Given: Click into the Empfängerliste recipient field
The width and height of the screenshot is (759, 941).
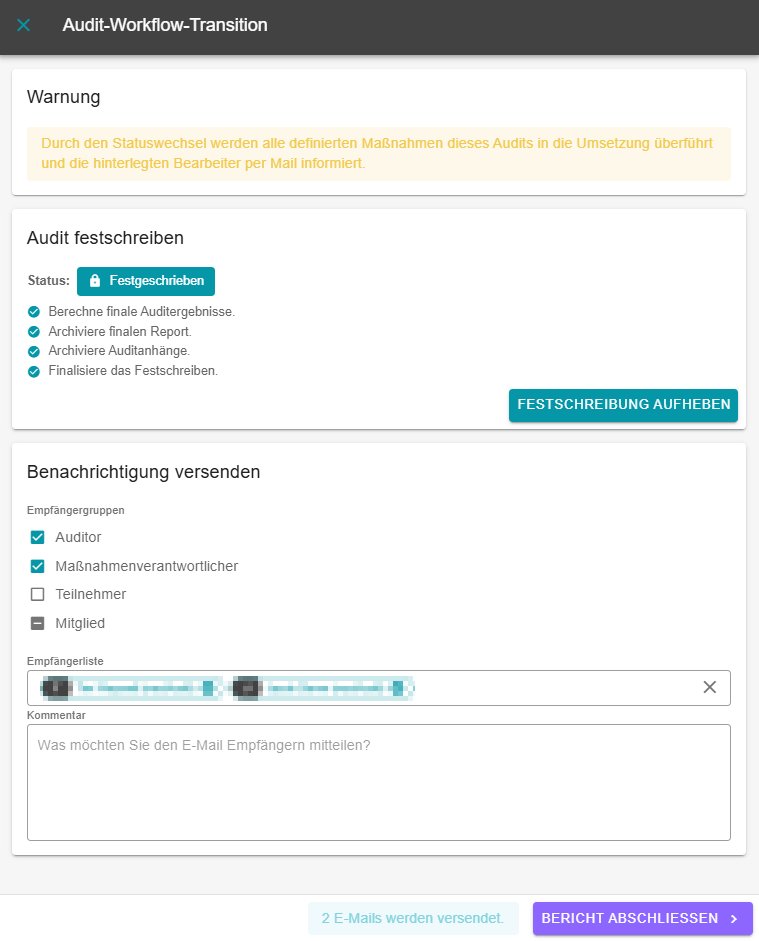Looking at the screenshot, I should click(550, 688).
